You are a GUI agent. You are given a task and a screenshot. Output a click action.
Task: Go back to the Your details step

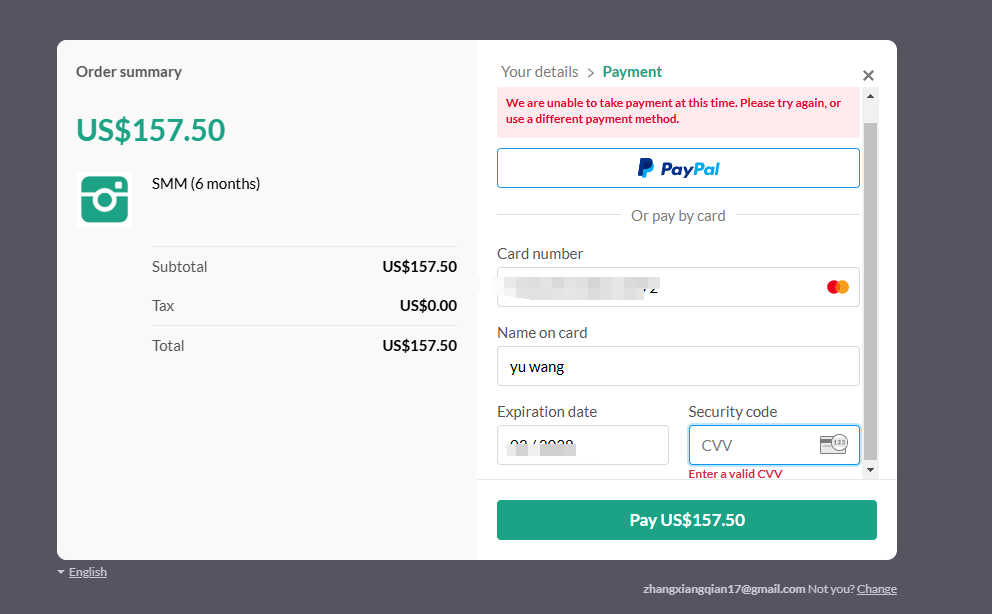click(539, 72)
